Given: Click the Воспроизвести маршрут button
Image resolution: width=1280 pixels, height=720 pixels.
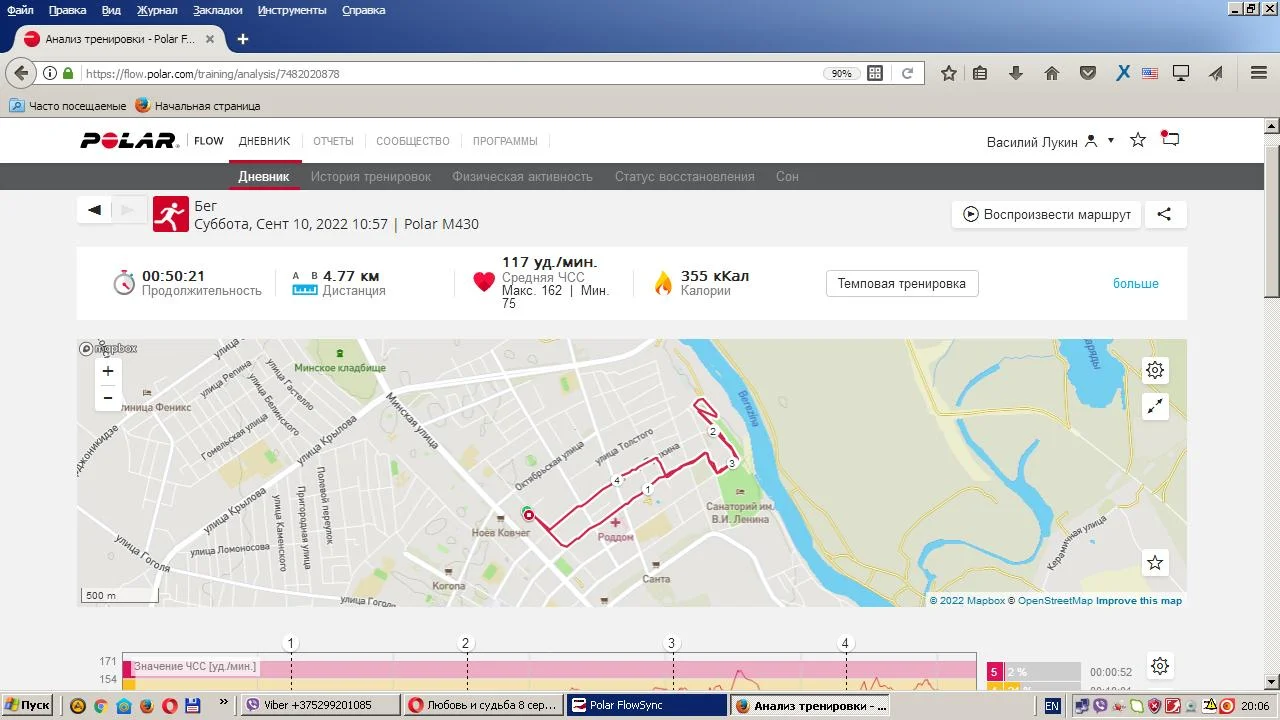Looking at the screenshot, I should (1046, 214).
